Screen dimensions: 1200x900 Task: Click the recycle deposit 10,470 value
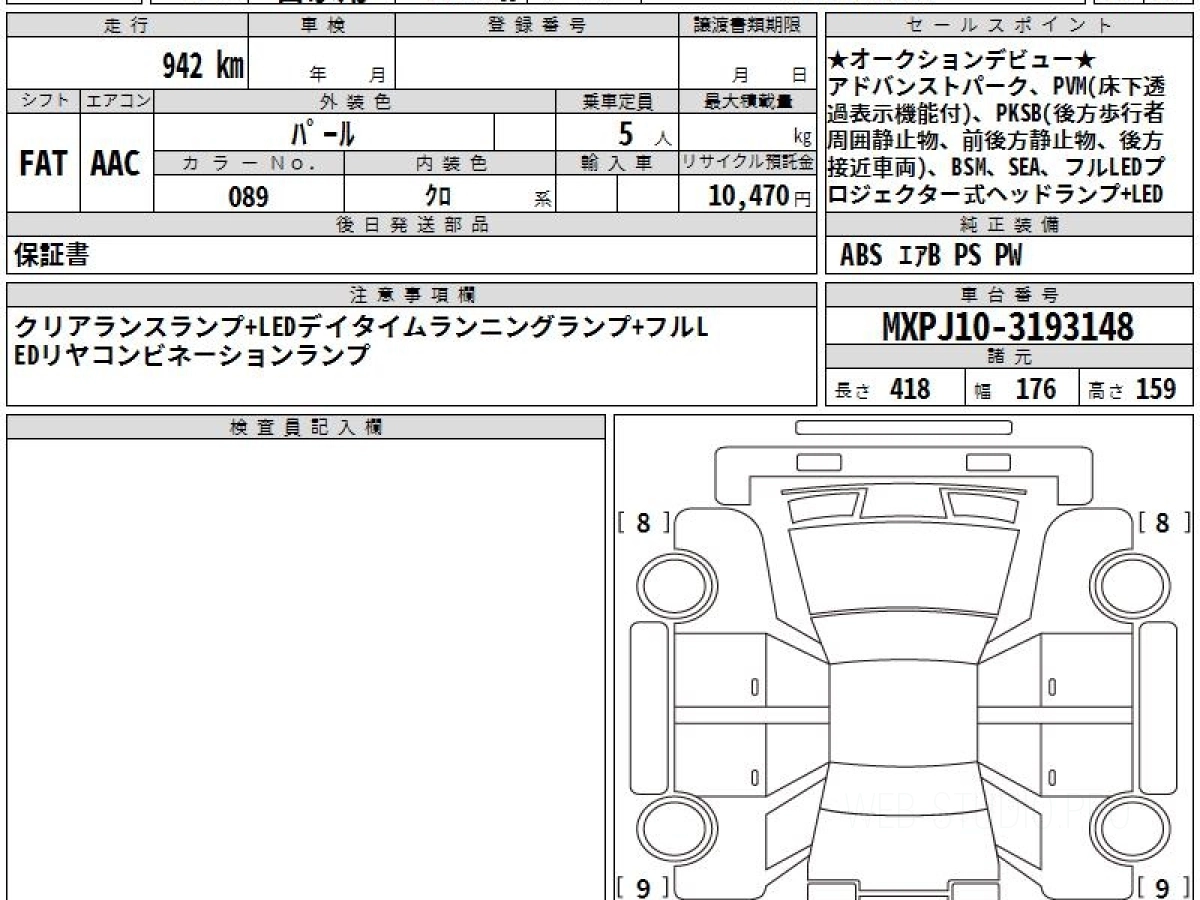tap(746, 196)
